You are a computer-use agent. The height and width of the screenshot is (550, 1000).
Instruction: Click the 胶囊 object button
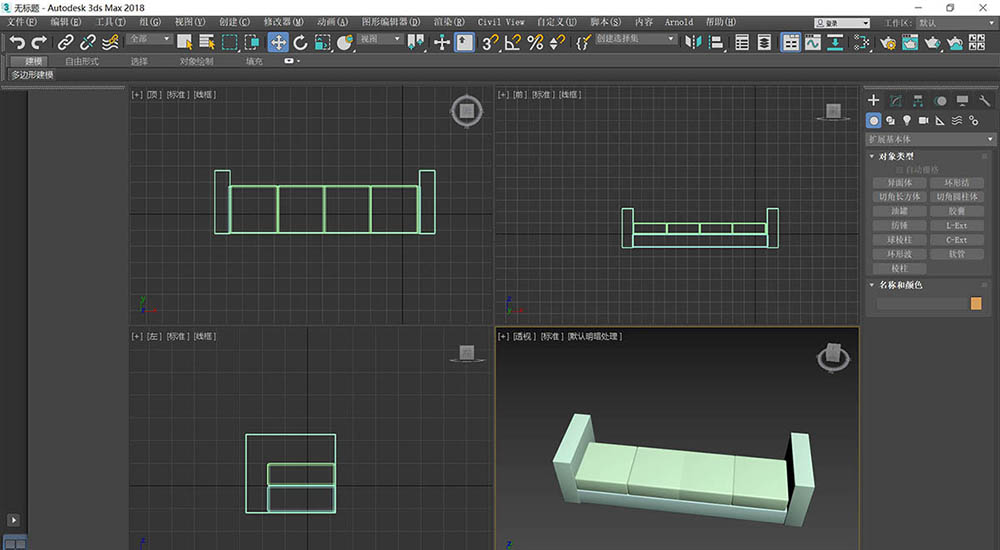[957, 211]
